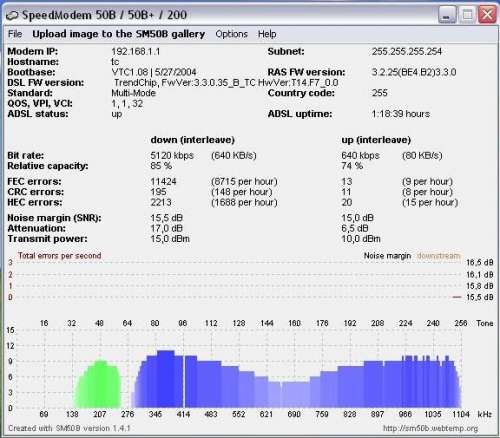
Task: Click the 1688 per hour HEC rate
Action: [x=244, y=202]
